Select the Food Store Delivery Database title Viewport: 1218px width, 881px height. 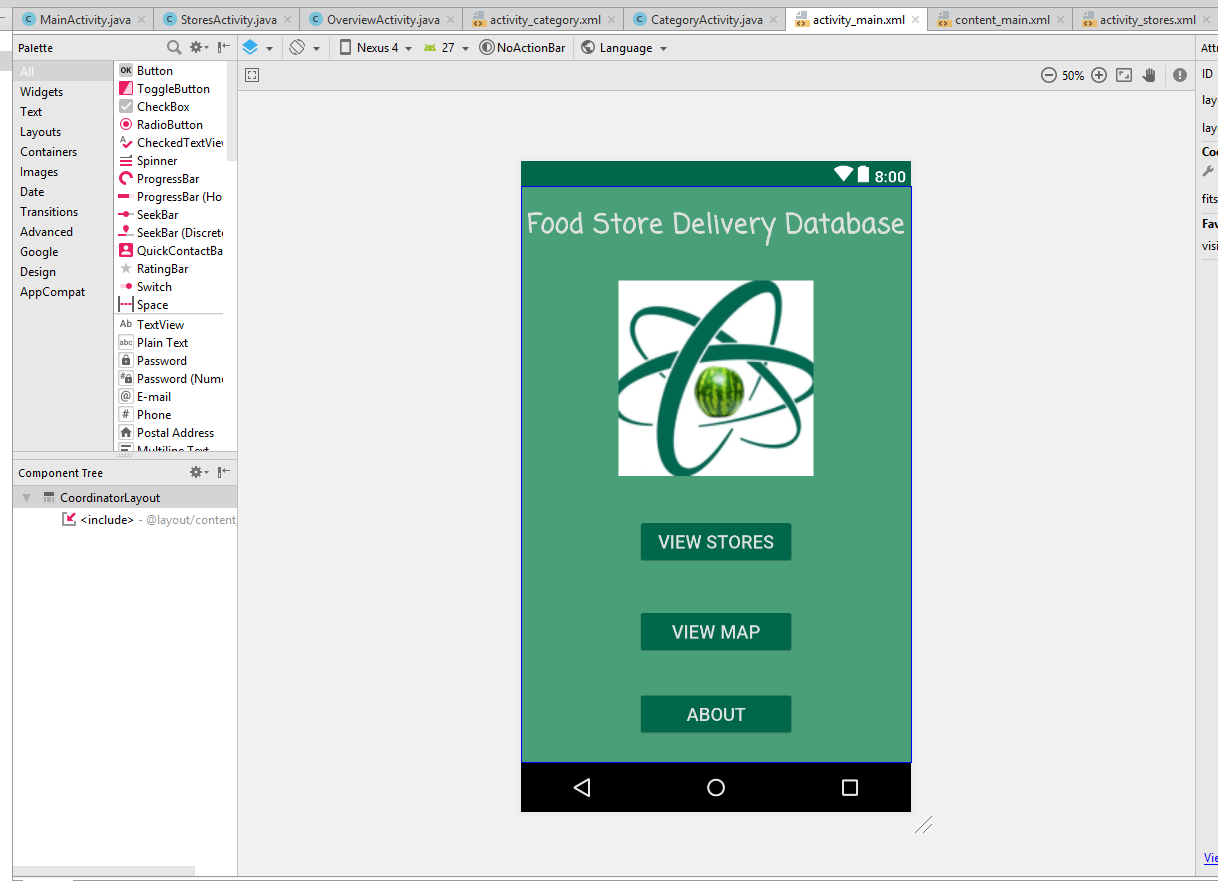pos(716,224)
